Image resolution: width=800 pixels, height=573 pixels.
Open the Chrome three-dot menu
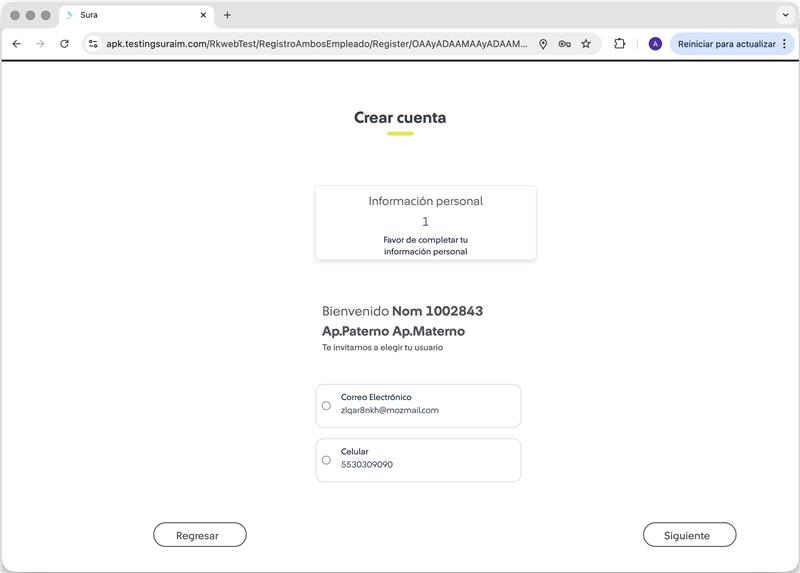point(784,44)
